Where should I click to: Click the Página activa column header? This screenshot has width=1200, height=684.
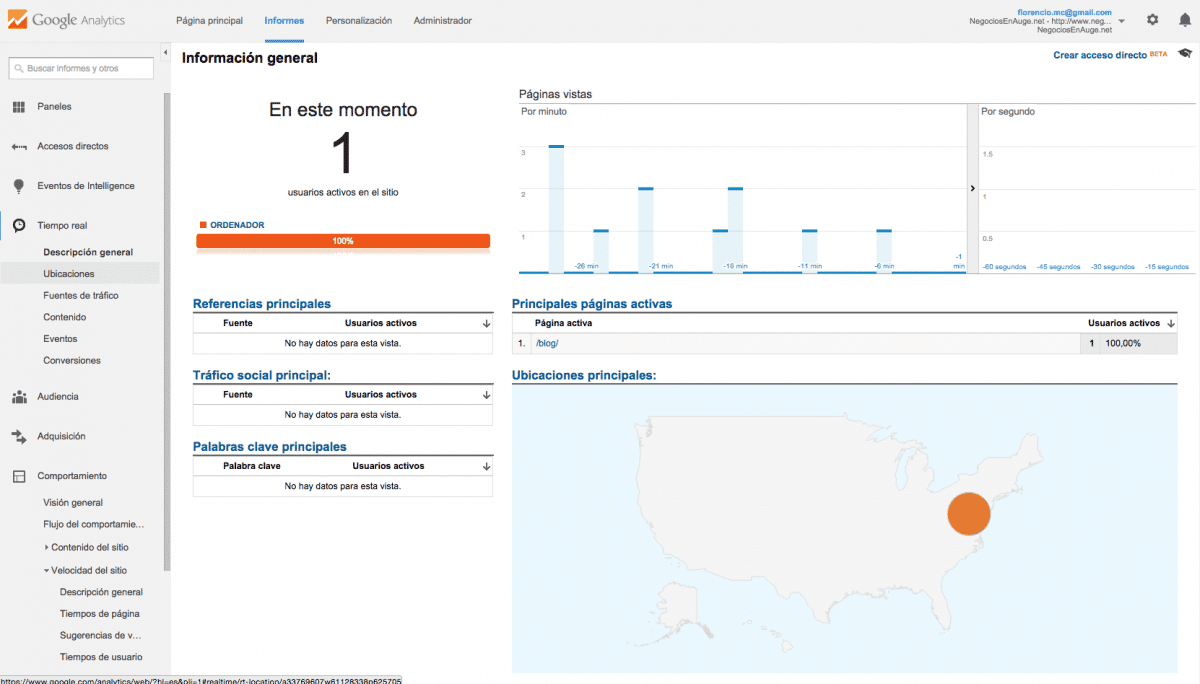point(564,324)
